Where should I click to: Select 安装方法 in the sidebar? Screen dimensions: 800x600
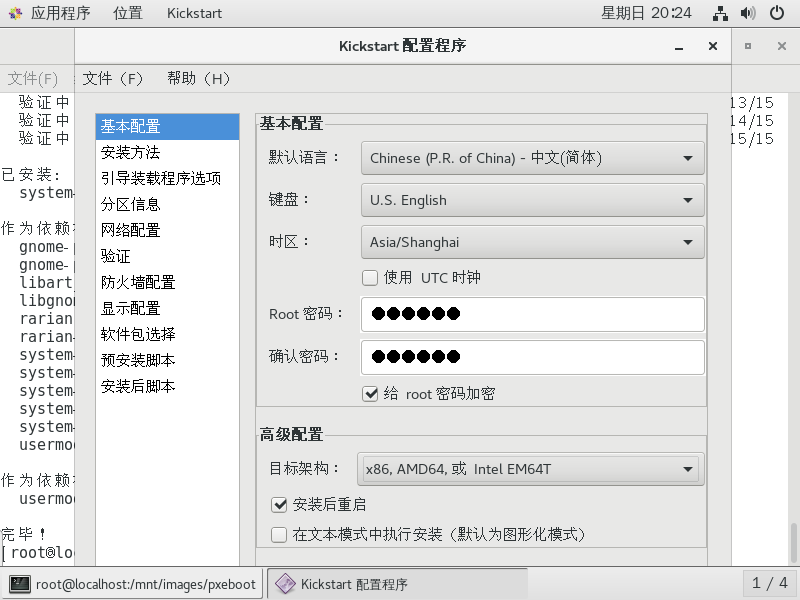pos(167,153)
